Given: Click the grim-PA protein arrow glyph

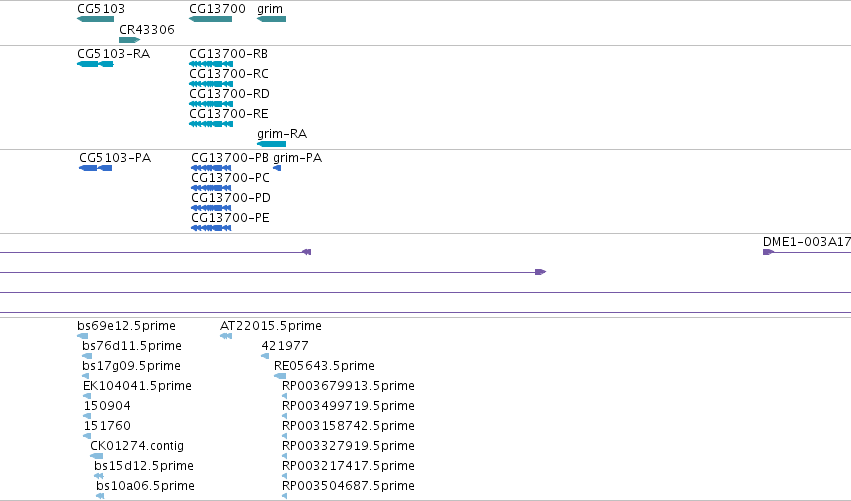Looking at the screenshot, I should tap(277, 168).
